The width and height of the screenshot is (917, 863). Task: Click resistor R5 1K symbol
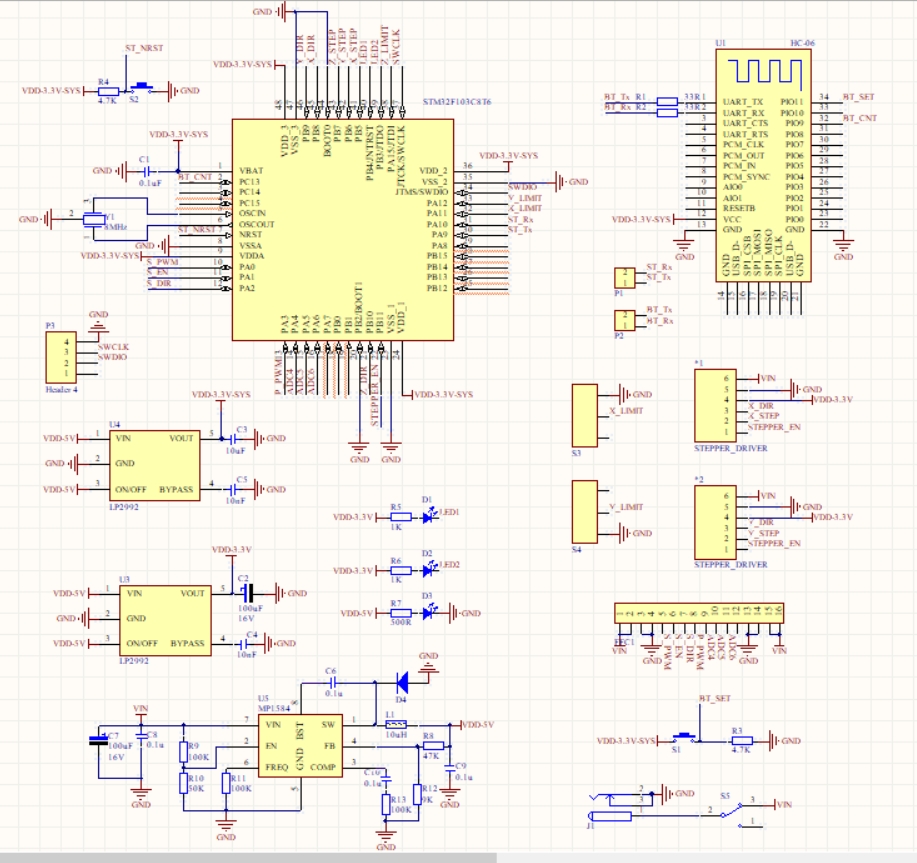click(401, 517)
